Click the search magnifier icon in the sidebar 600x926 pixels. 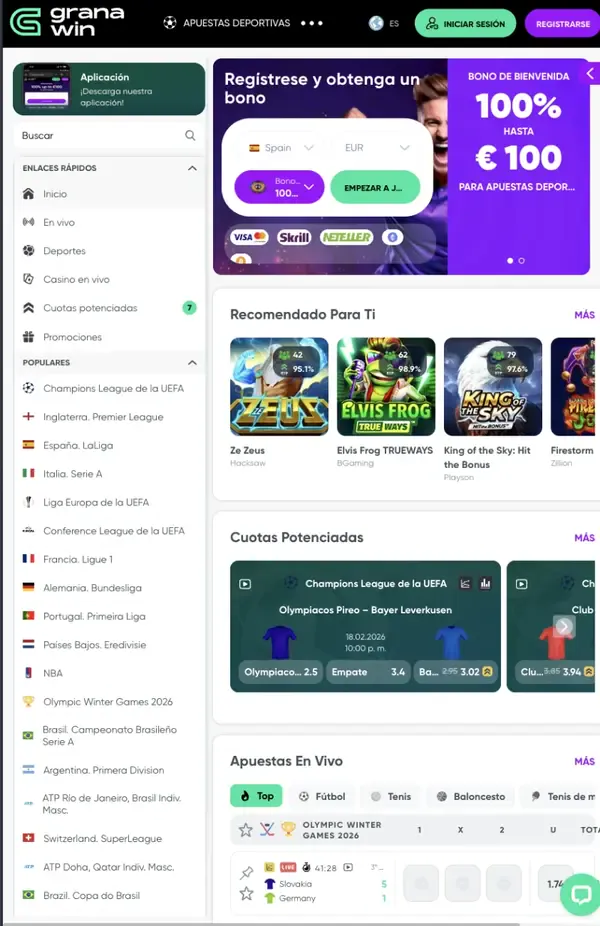tap(190, 135)
